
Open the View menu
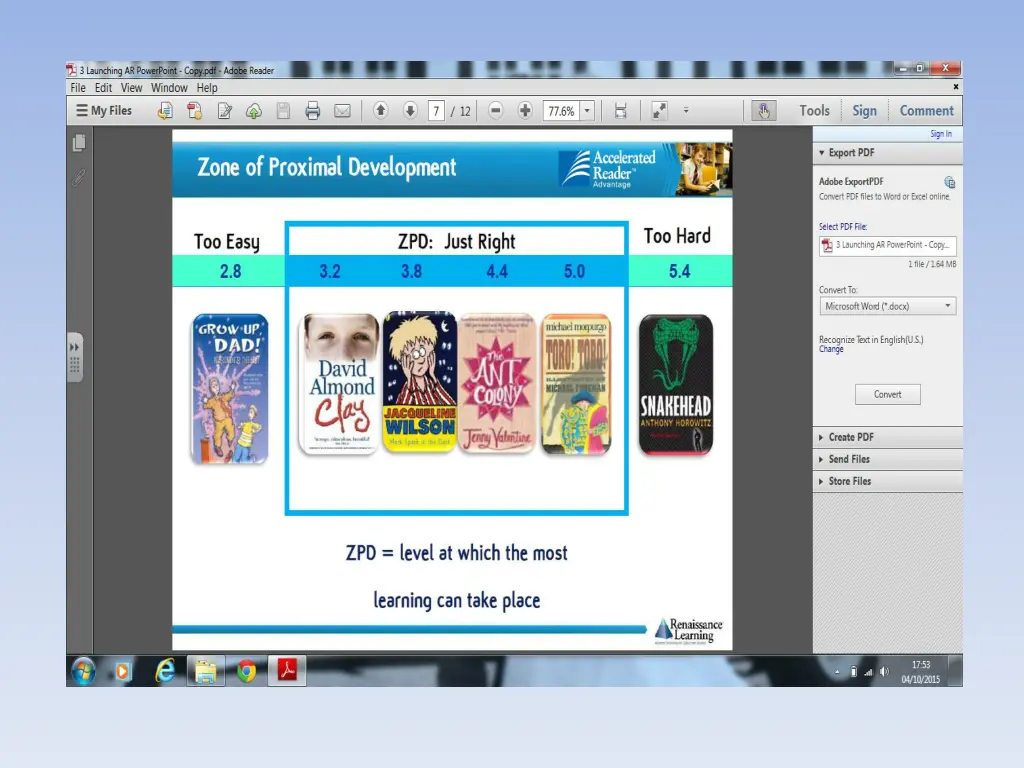point(131,88)
